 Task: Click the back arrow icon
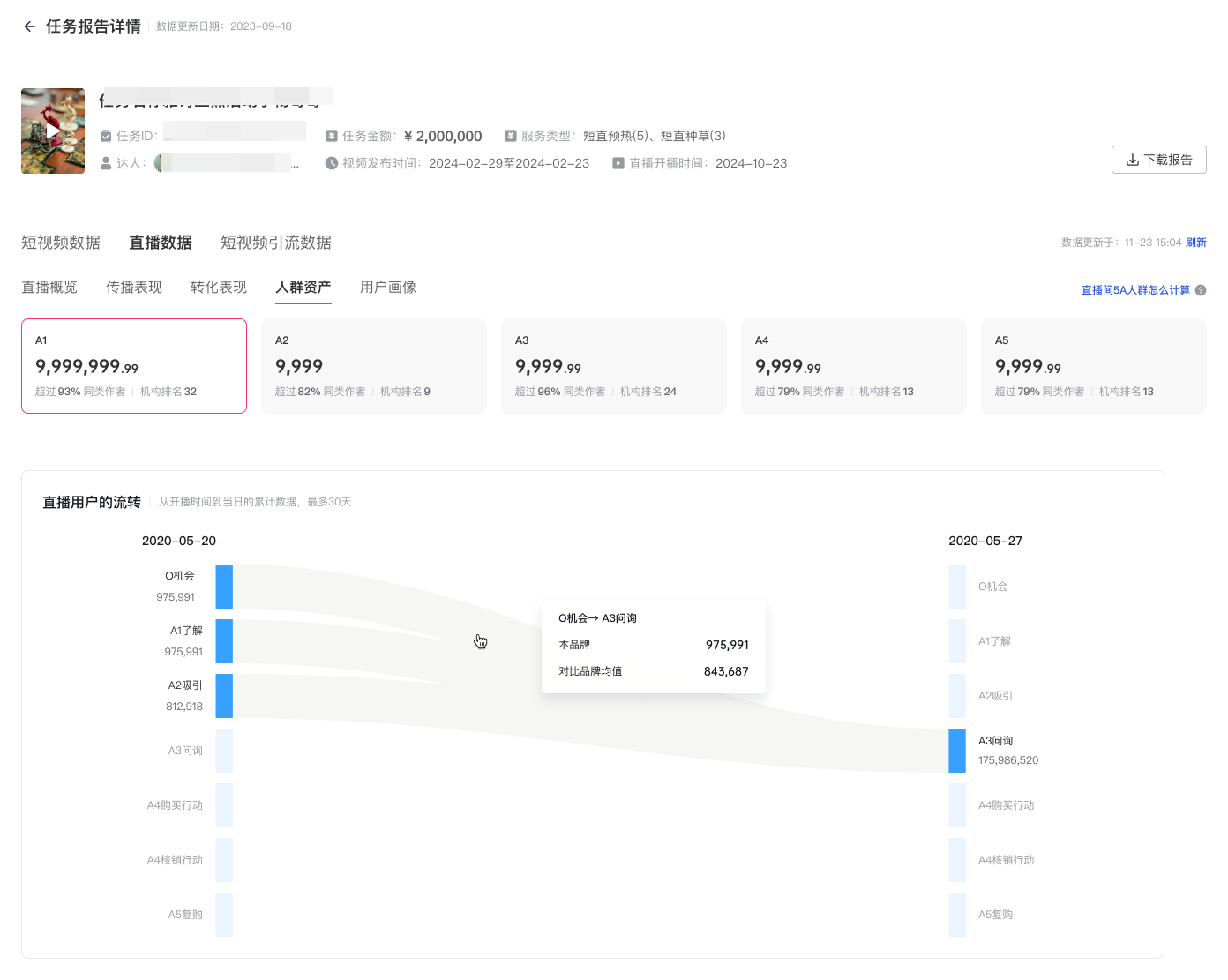tap(30, 26)
